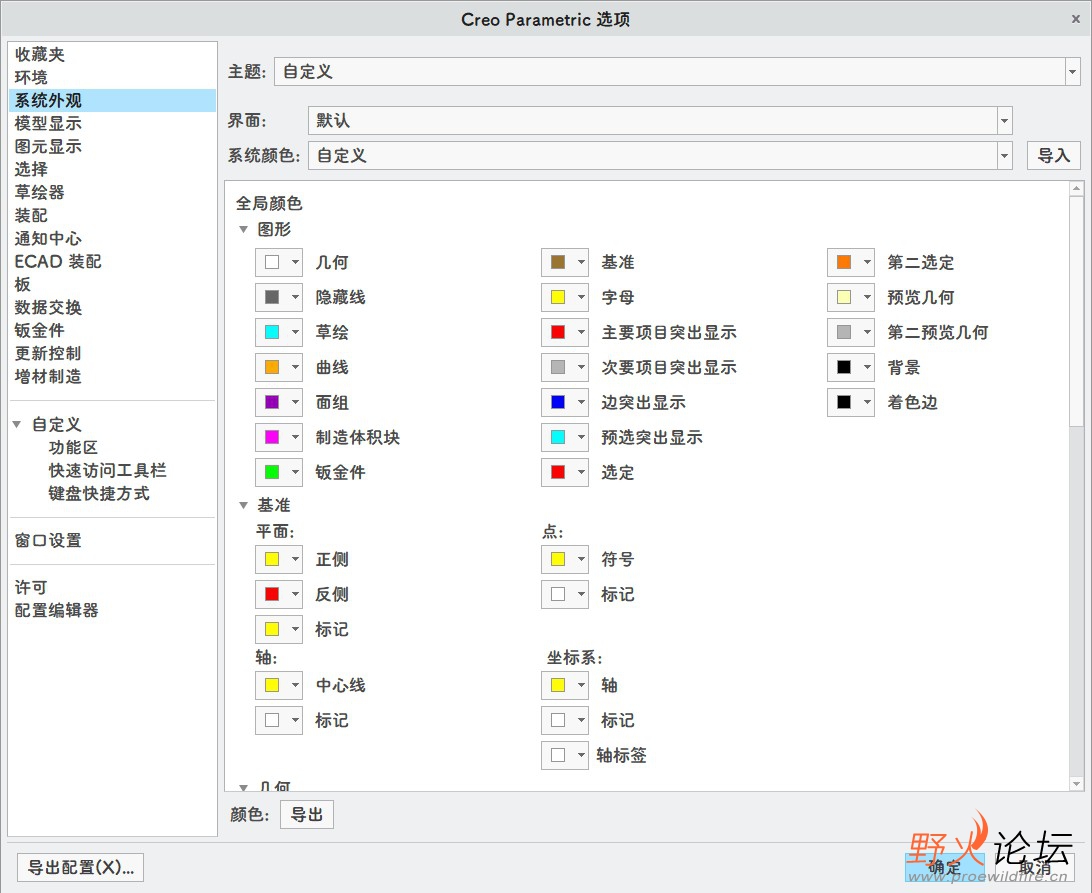Click the 曲线 orange color swatch
Image resolution: width=1092 pixels, height=893 pixels.
coord(272,366)
